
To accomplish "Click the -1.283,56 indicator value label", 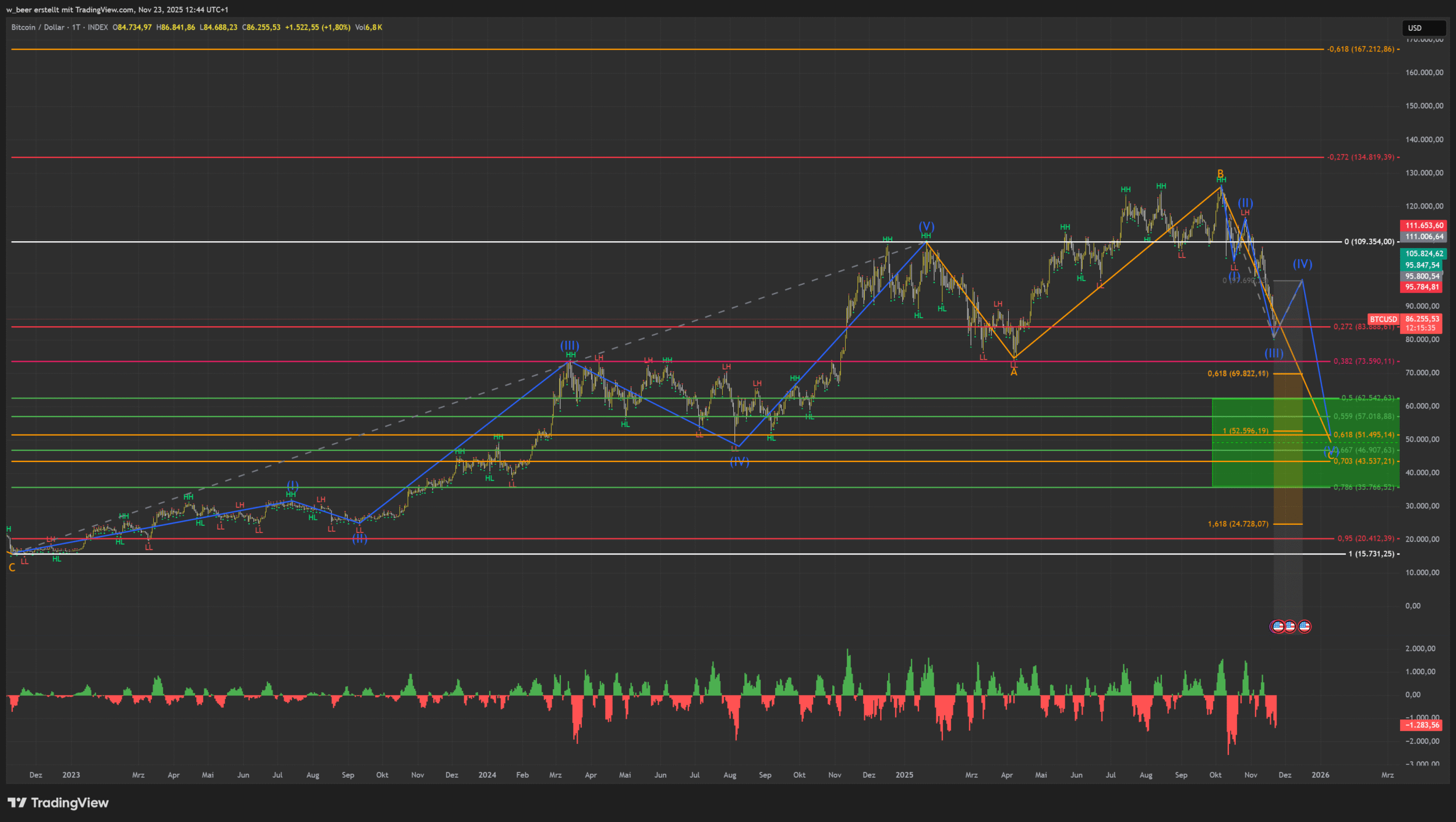I will (1422, 725).
